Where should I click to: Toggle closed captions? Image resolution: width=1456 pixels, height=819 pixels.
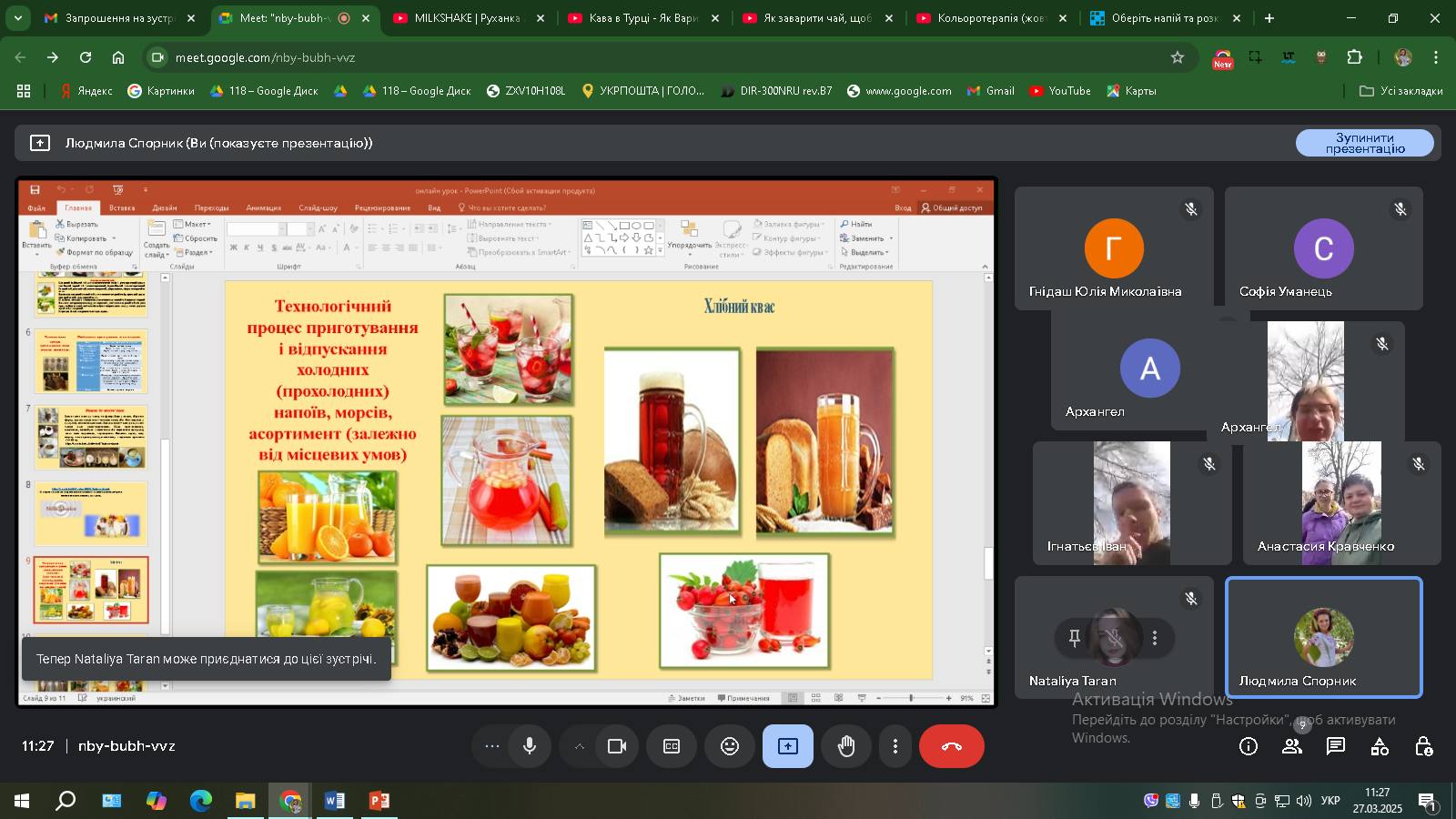point(672,746)
